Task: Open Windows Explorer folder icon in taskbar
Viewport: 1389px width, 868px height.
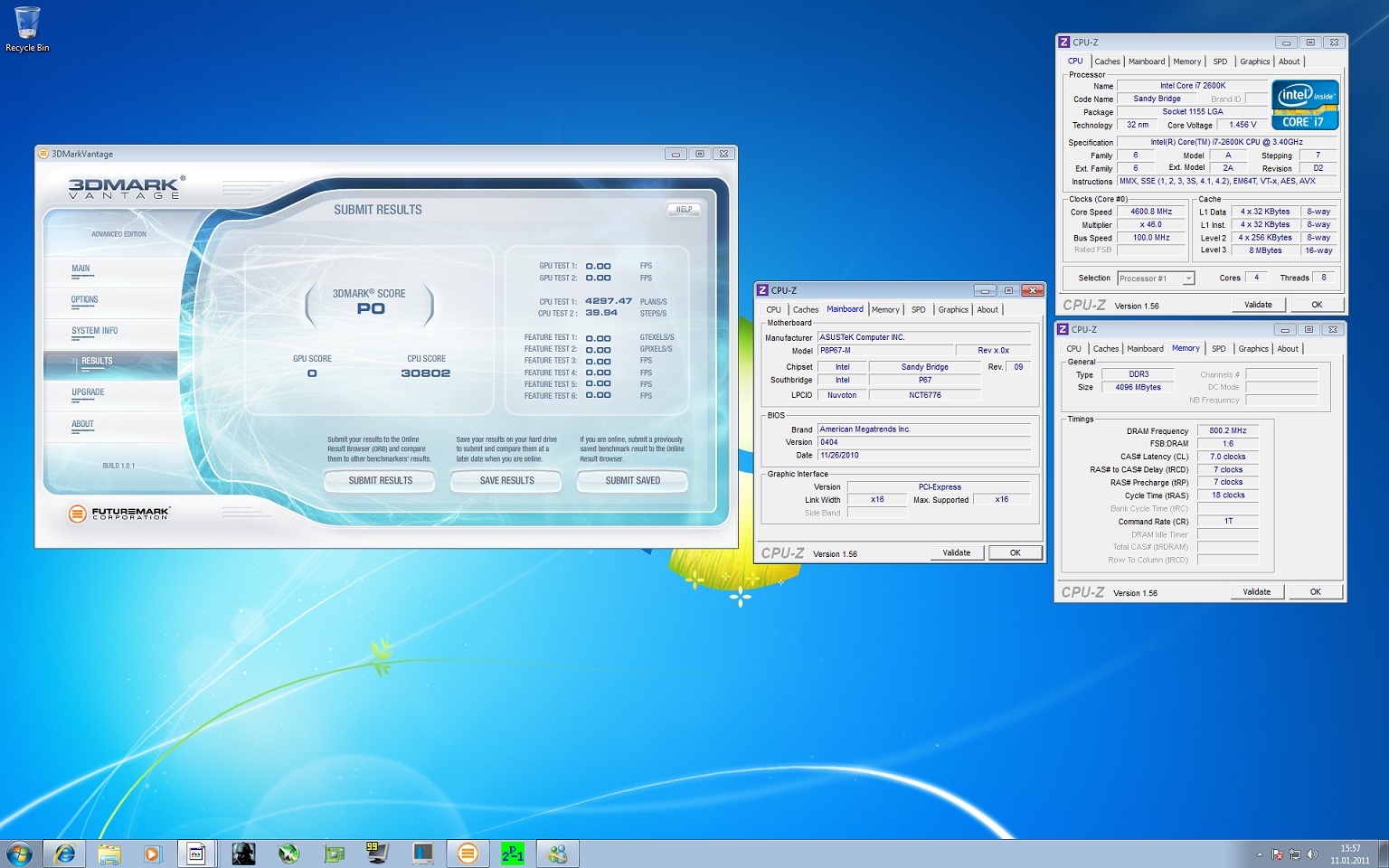Action: point(109,854)
